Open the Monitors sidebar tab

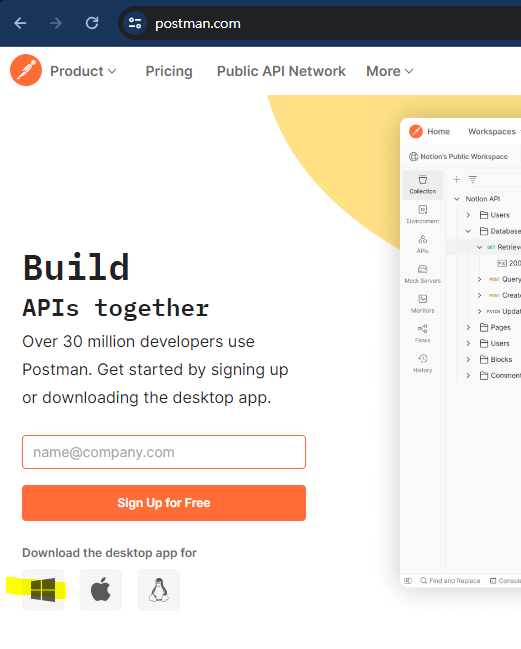pyautogui.click(x=423, y=304)
